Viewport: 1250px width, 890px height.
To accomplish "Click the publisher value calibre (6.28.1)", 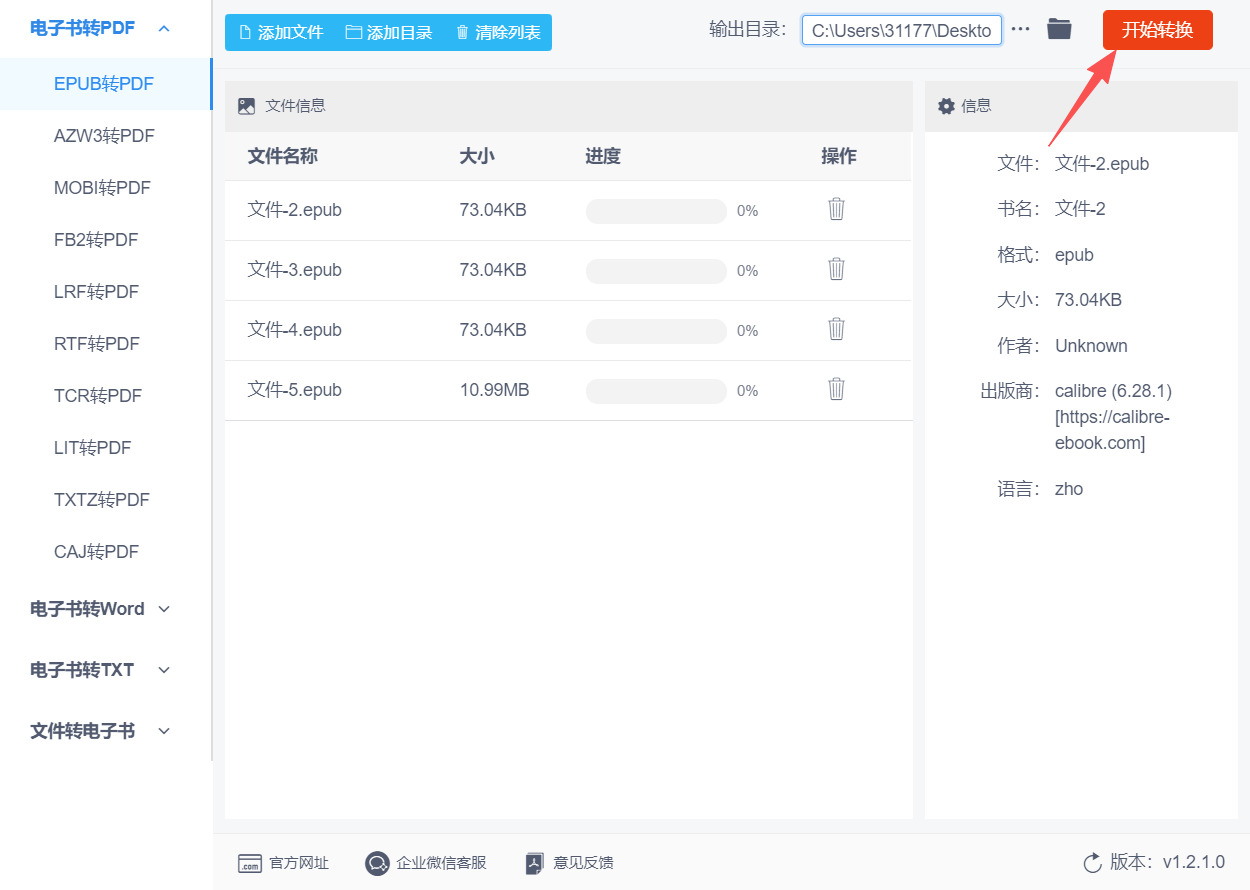I will (1113, 416).
